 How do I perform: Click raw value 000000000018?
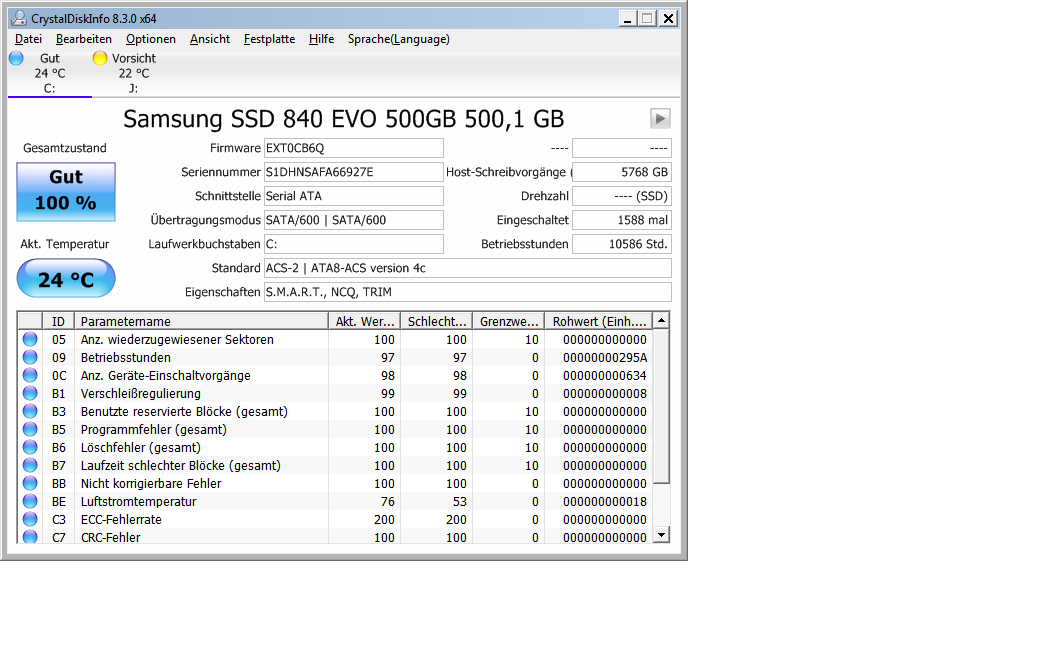[x=605, y=501]
